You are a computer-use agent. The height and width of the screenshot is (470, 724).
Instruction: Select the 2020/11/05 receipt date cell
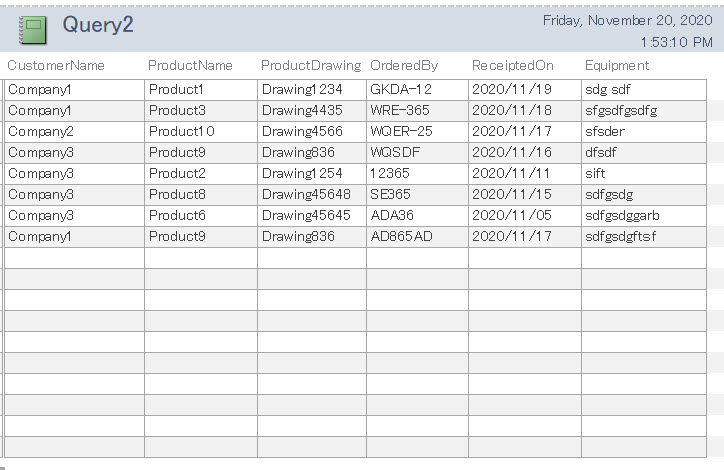point(512,215)
